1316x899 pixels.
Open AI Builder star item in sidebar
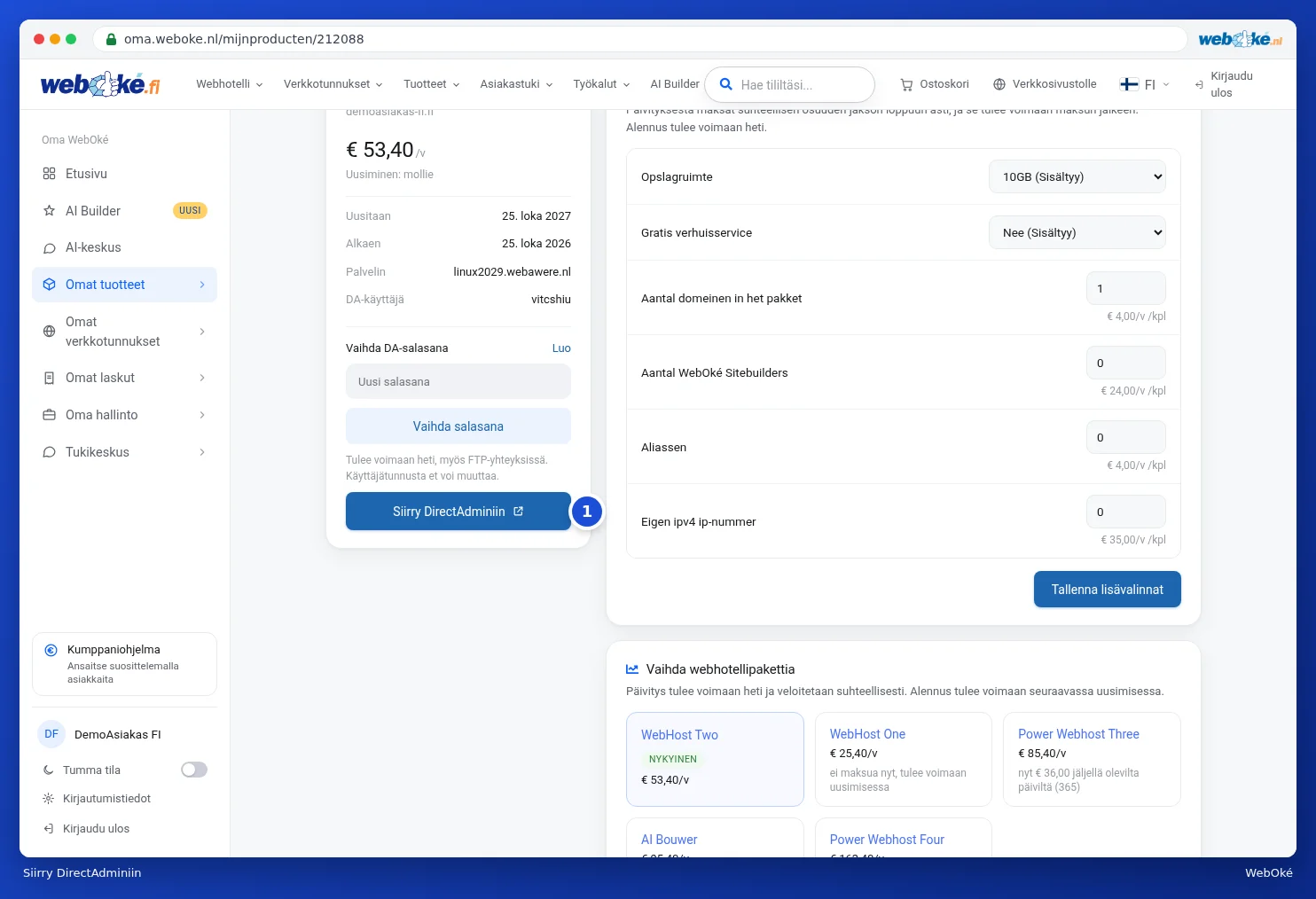(x=50, y=211)
